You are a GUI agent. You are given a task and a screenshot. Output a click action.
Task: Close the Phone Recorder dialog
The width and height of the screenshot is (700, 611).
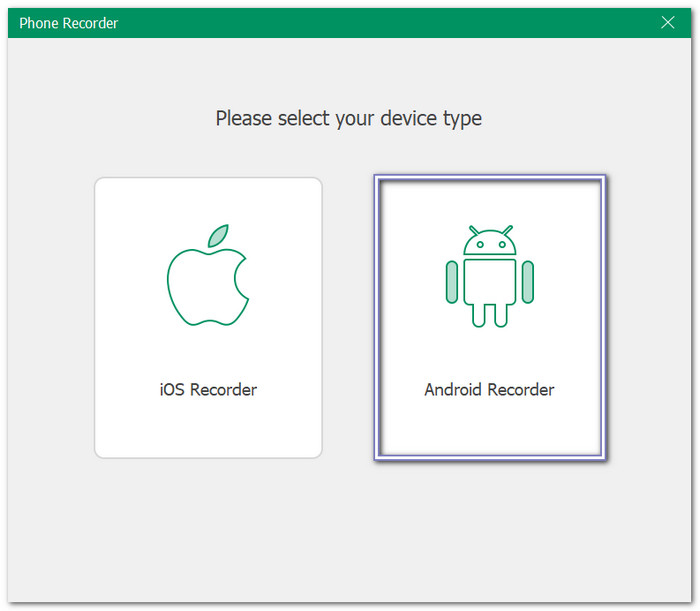(667, 22)
